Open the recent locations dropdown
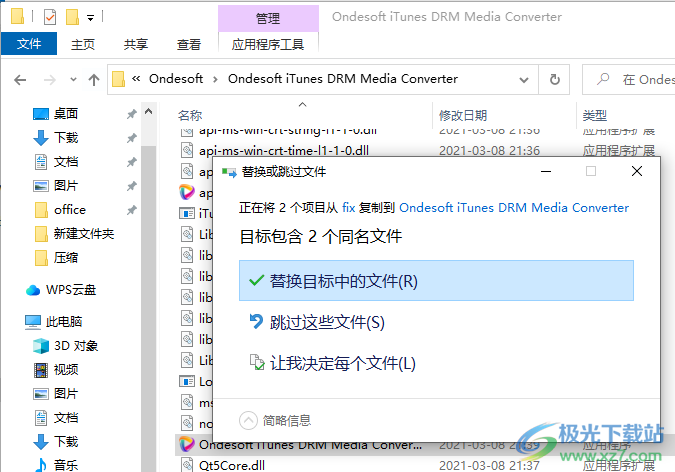675x472 pixels. [x=74, y=80]
